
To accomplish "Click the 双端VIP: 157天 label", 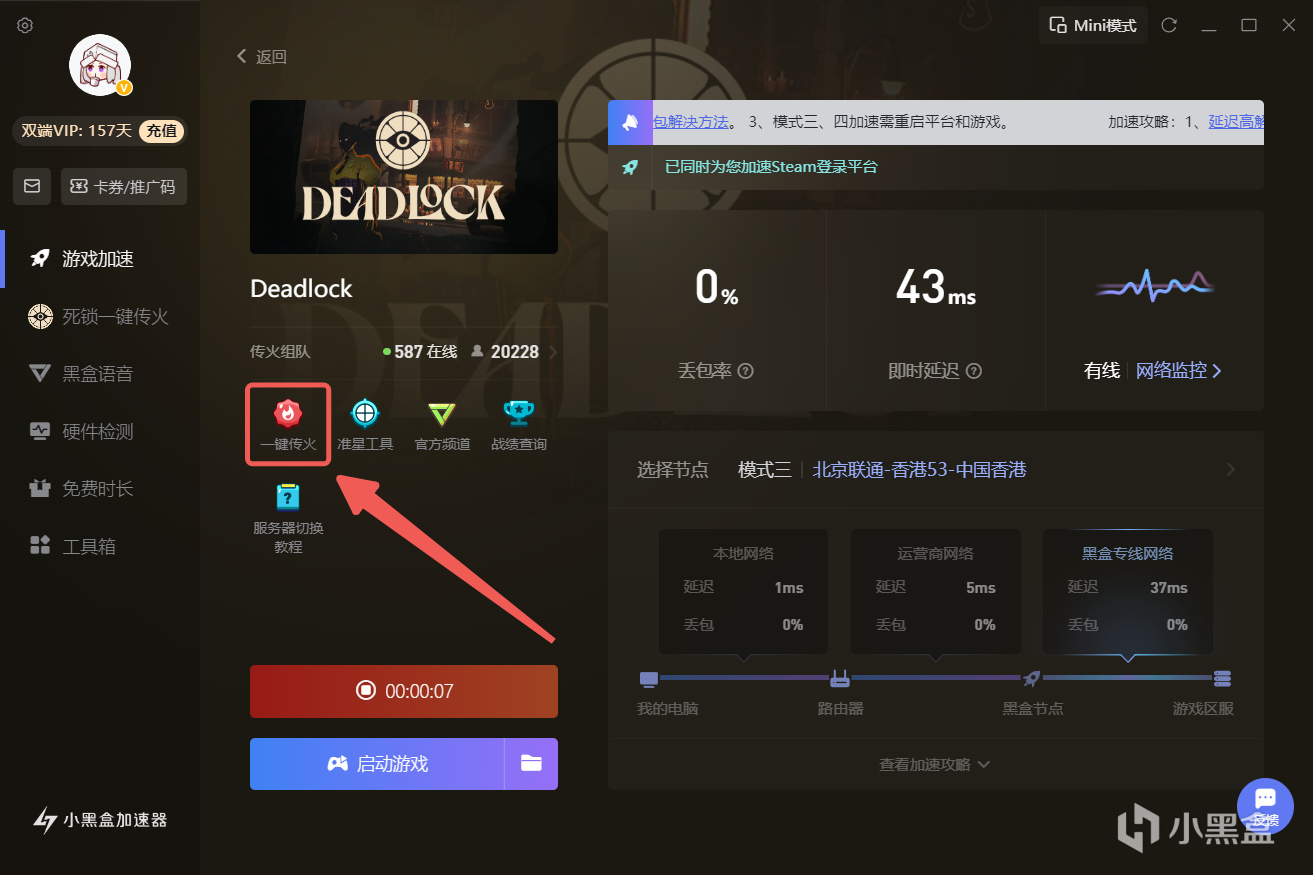I will [x=77, y=131].
